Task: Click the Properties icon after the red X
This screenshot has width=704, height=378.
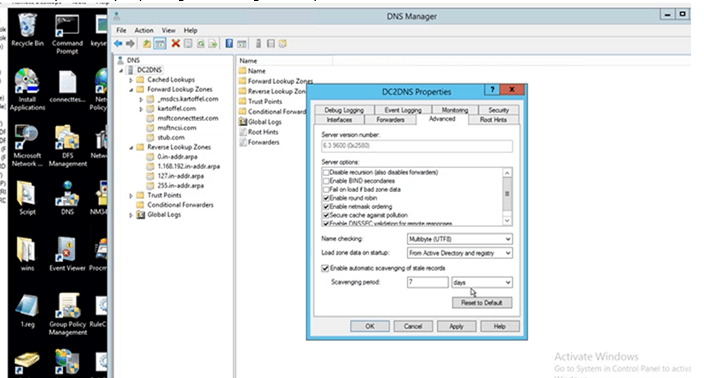Action: [x=188, y=44]
